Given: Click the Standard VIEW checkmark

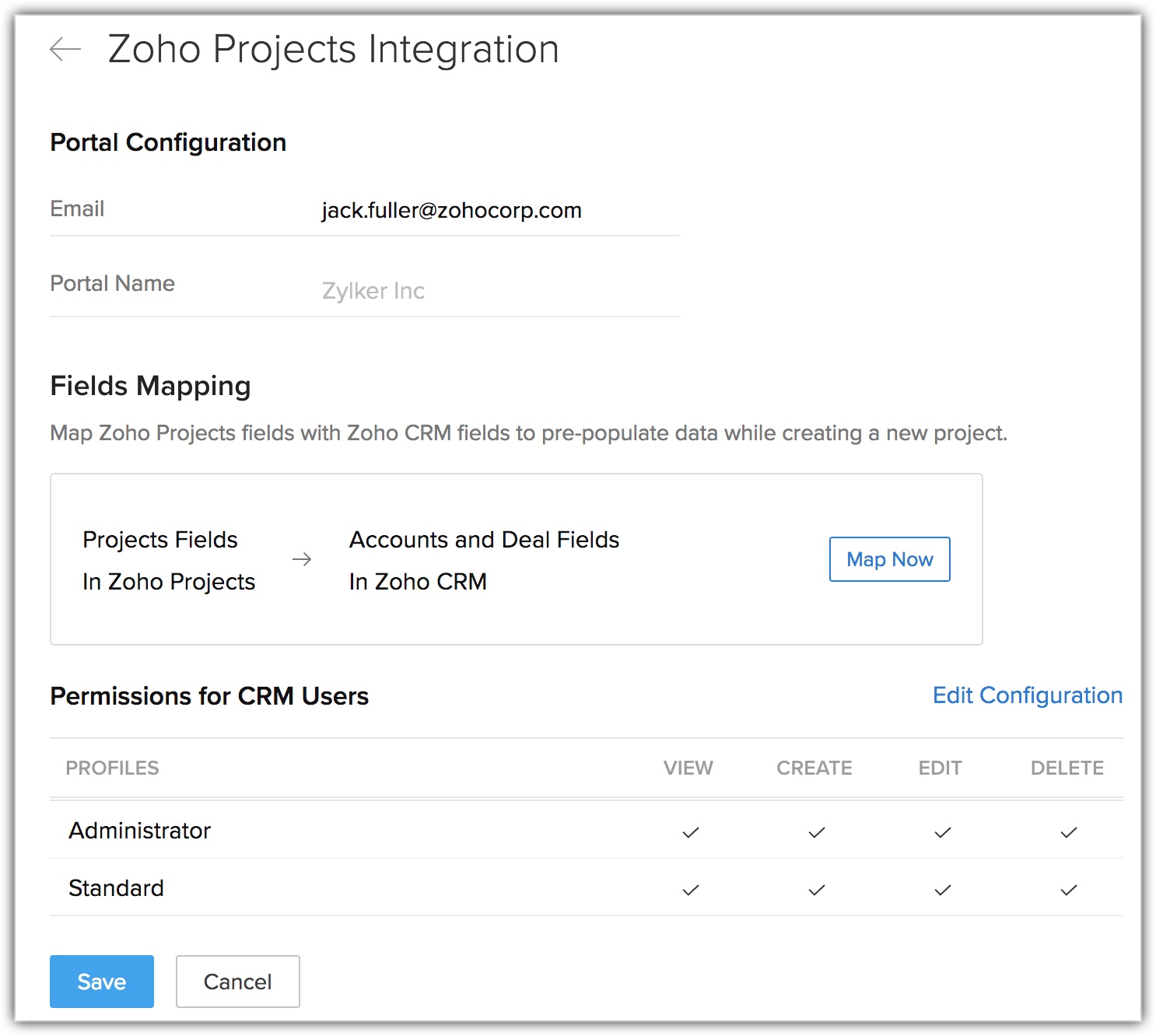Looking at the screenshot, I should click(x=691, y=890).
